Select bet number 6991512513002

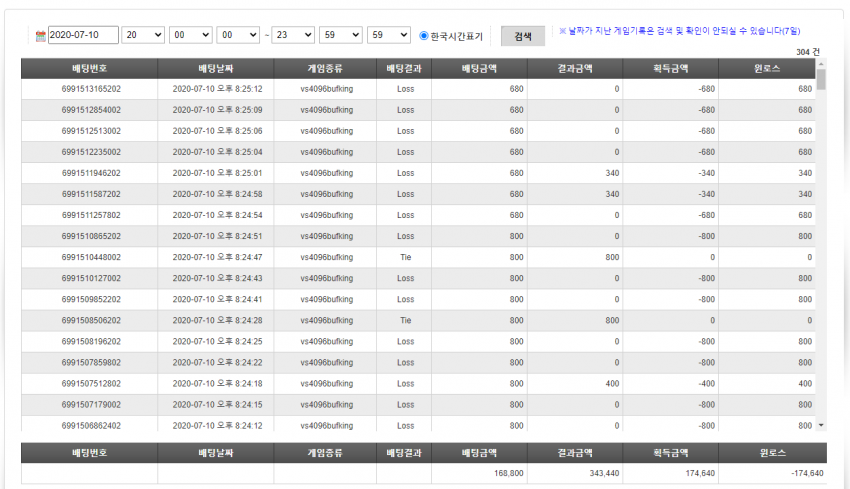91,131
